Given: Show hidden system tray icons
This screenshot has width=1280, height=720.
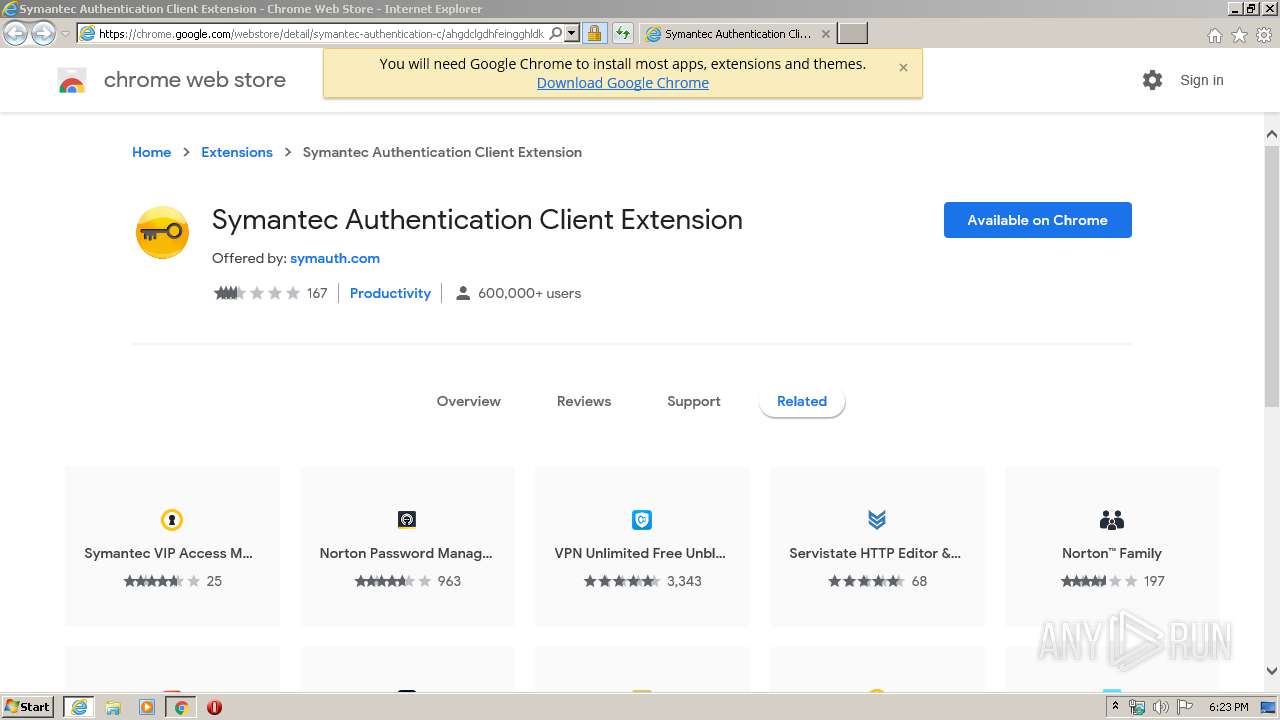Looking at the screenshot, I should [x=1115, y=707].
